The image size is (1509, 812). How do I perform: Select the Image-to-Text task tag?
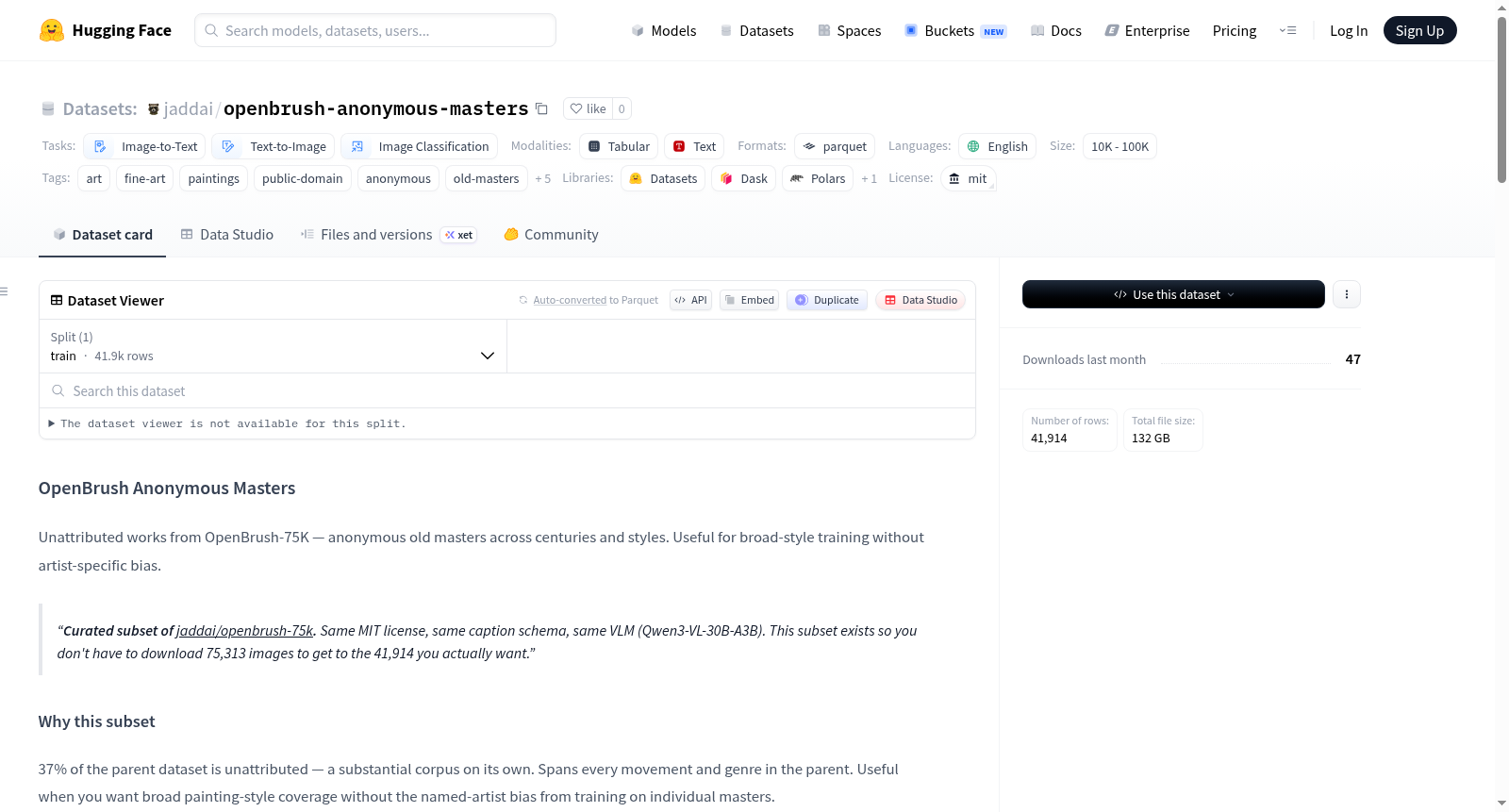144,146
